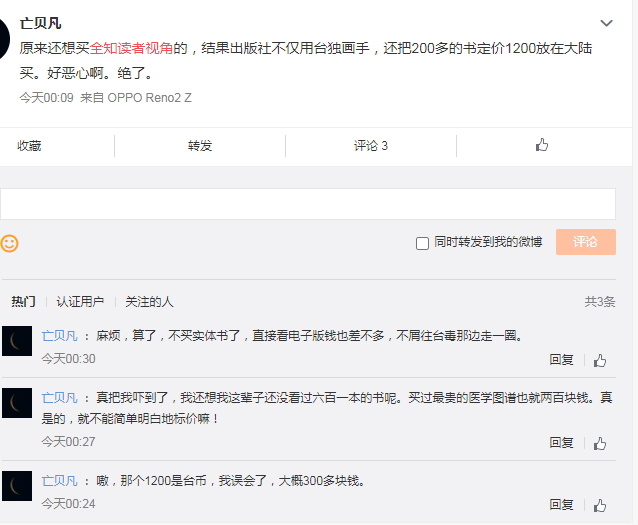Like the 今天00:24 comment
638x525 pixels.
coord(599,505)
